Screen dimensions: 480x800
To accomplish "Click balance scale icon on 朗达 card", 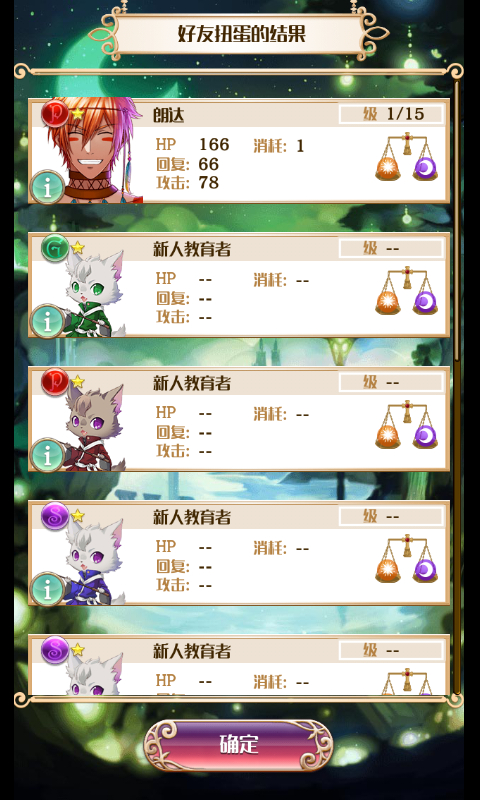I will [407, 157].
